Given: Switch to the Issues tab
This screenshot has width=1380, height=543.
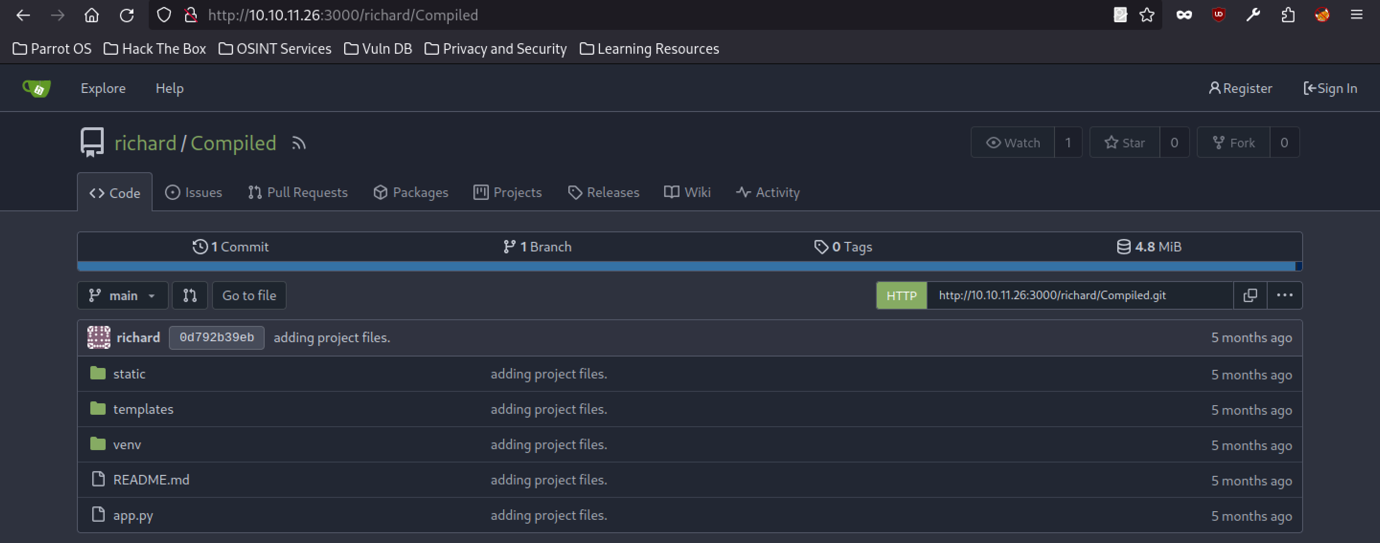Looking at the screenshot, I should [x=193, y=192].
